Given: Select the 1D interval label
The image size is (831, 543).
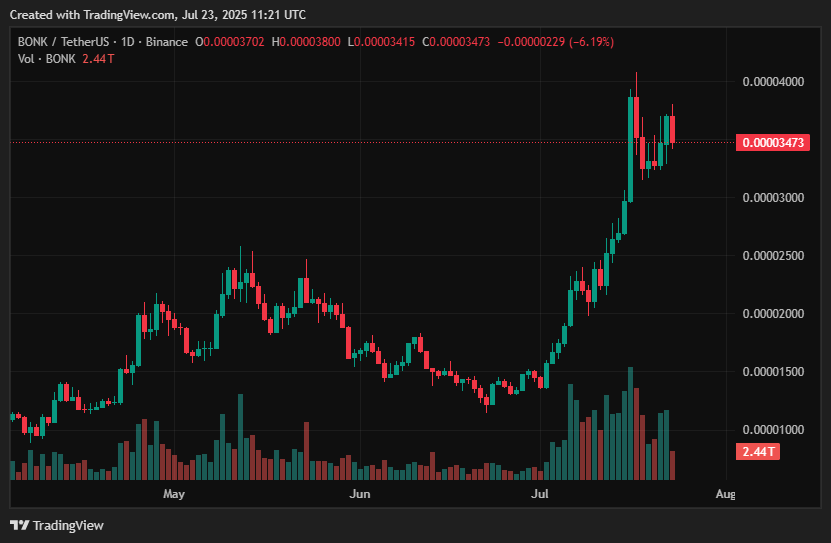Looking at the screenshot, I should [x=128, y=42].
